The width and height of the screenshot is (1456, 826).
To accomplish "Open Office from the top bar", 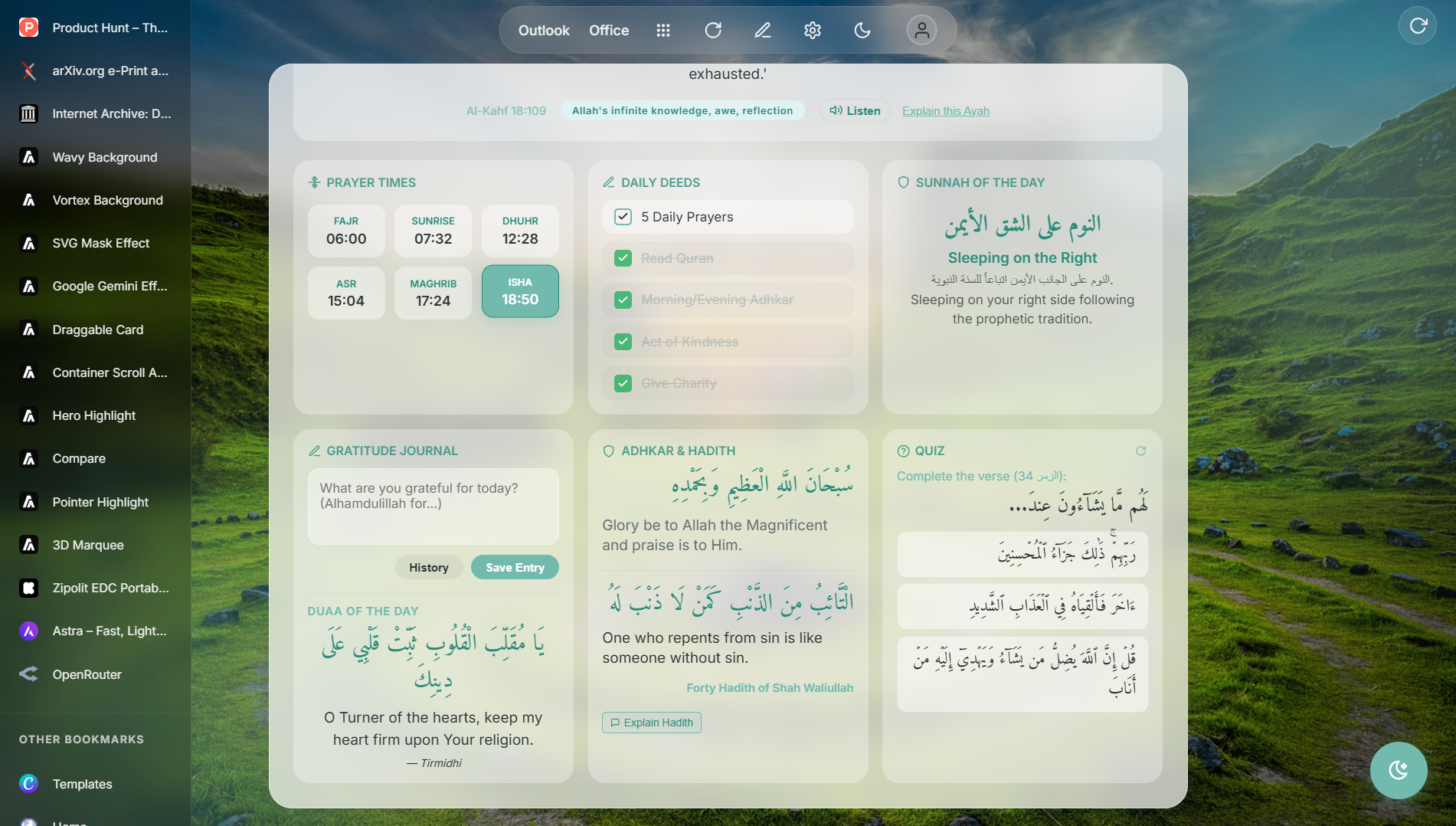I will click(608, 30).
